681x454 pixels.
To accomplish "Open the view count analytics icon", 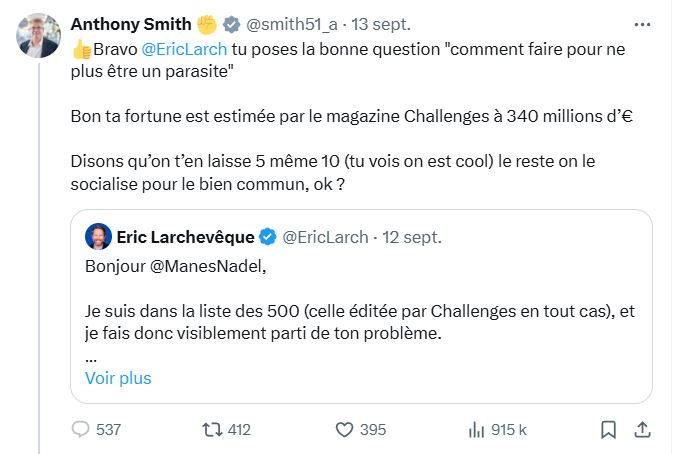I will point(476,429).
